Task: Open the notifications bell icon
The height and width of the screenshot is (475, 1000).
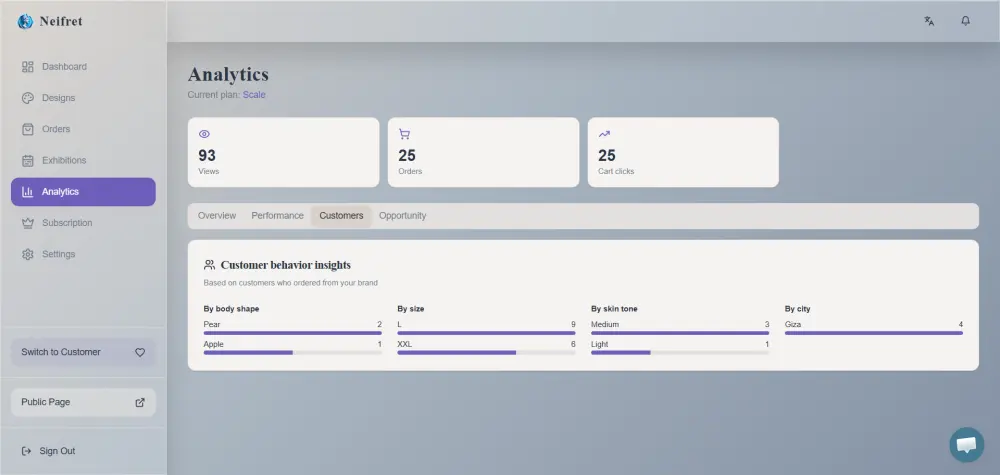Action: pos(966,21)
